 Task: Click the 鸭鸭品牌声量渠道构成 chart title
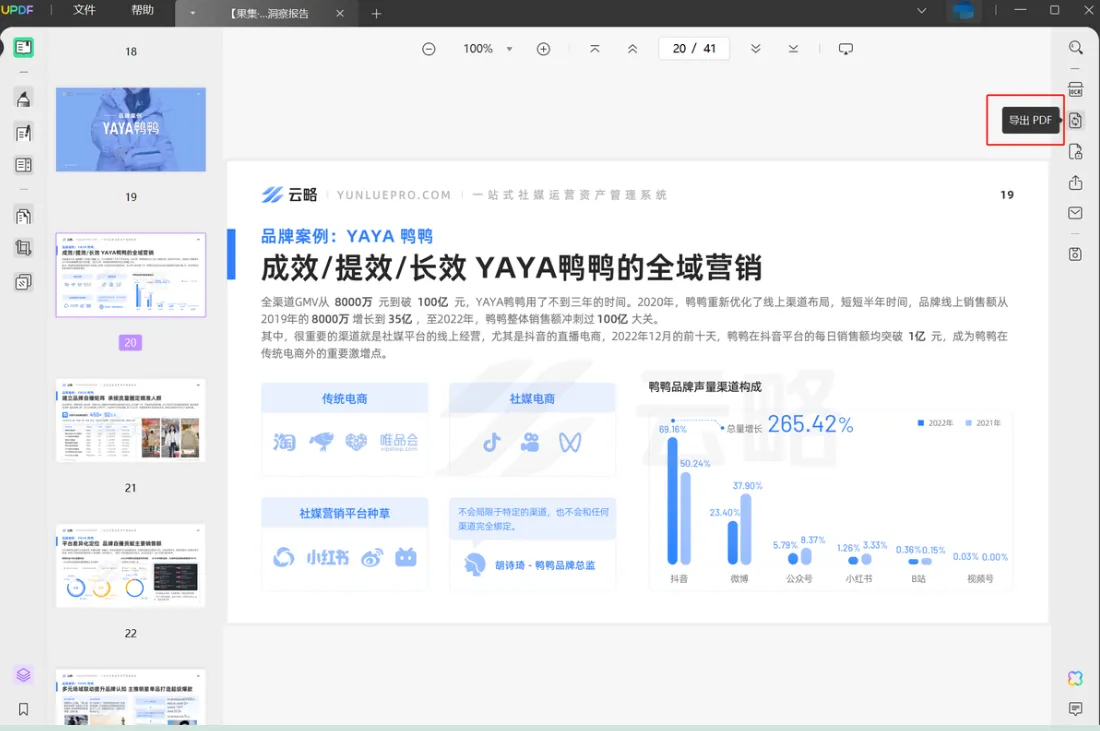pyautogui.click(x=705, y=387)
